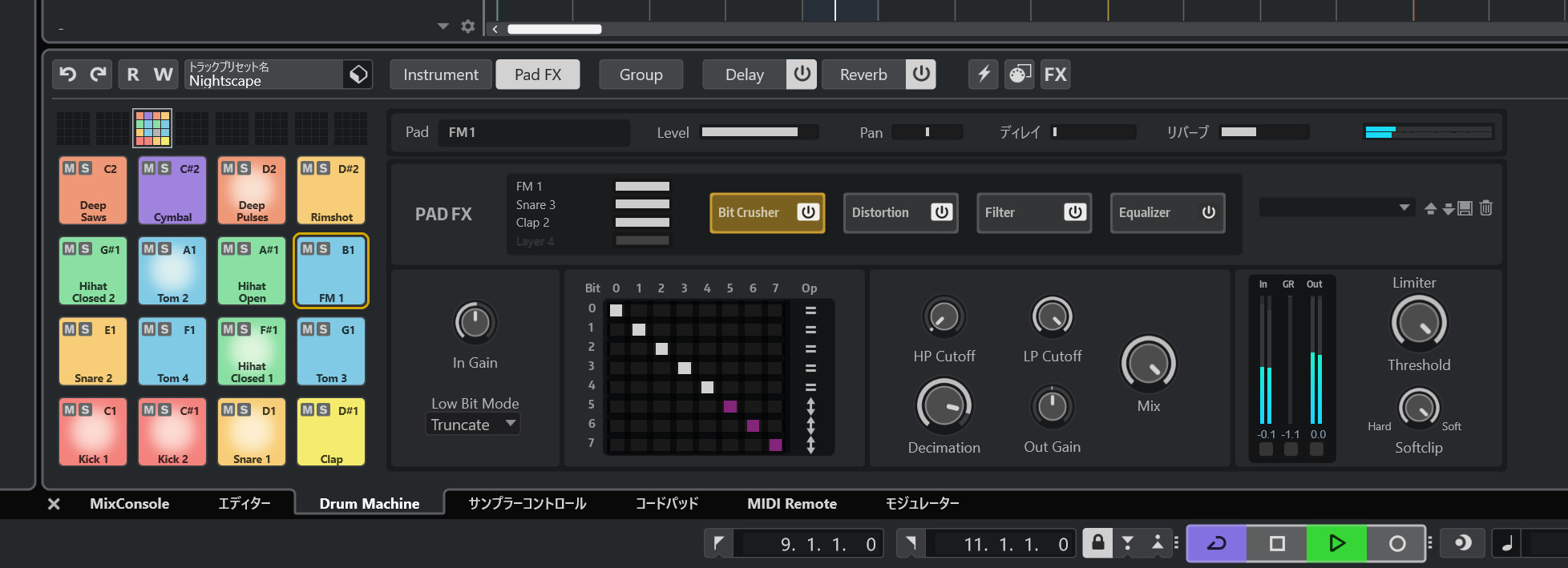Toggle Equalizer effect power button
This screenshot has width=1568, height=568.
[1209, 212]
